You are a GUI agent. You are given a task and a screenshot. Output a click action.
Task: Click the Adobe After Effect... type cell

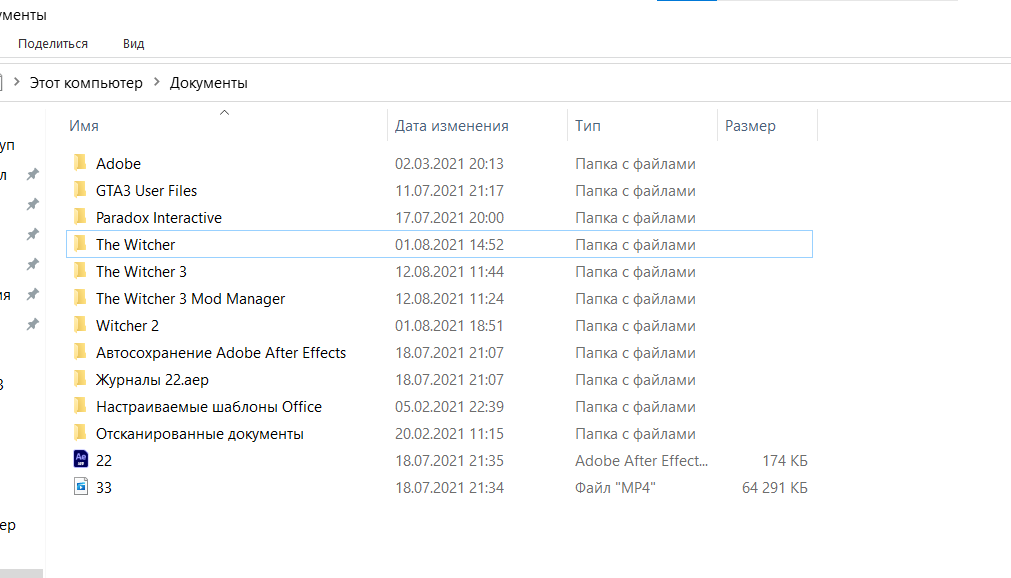(642, 461)
